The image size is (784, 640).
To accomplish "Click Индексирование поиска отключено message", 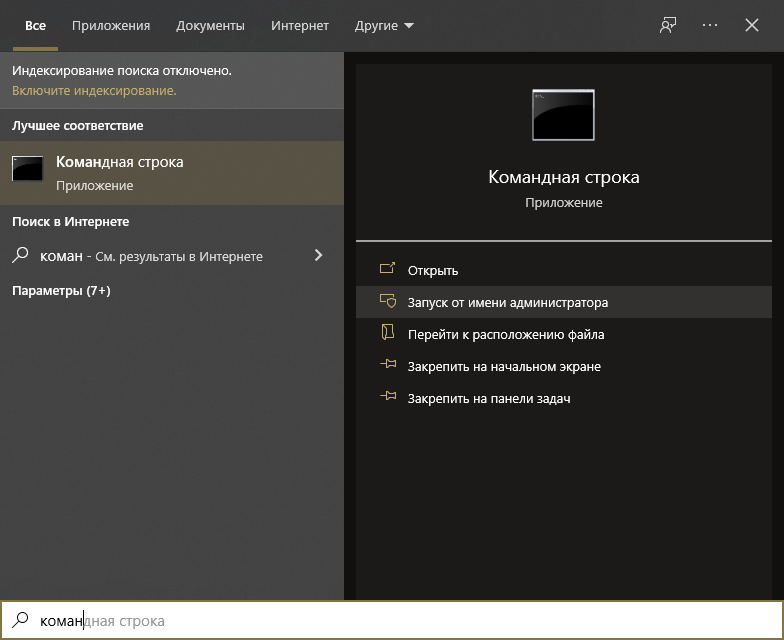I will click(122, 70).
